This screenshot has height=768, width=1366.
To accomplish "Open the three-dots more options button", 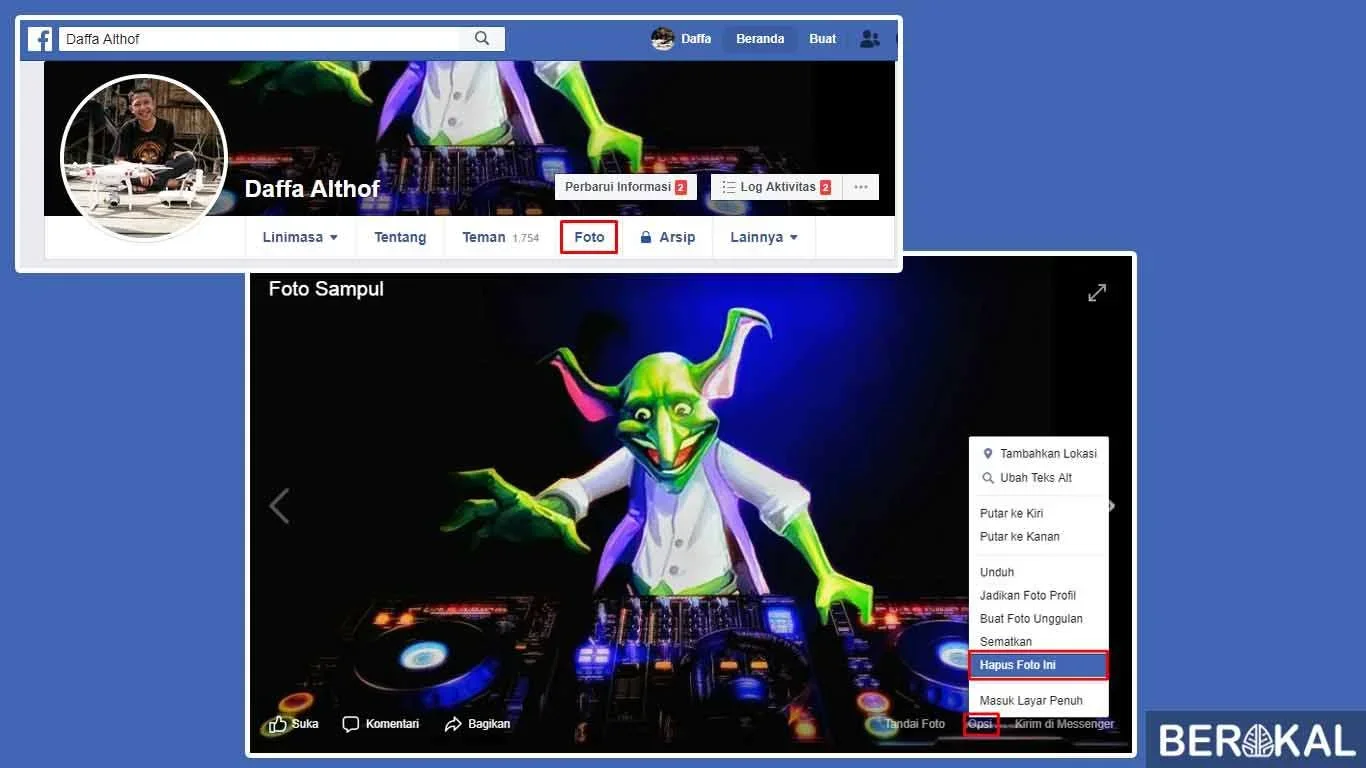I will pyautogui.click(x=860, y=187).
